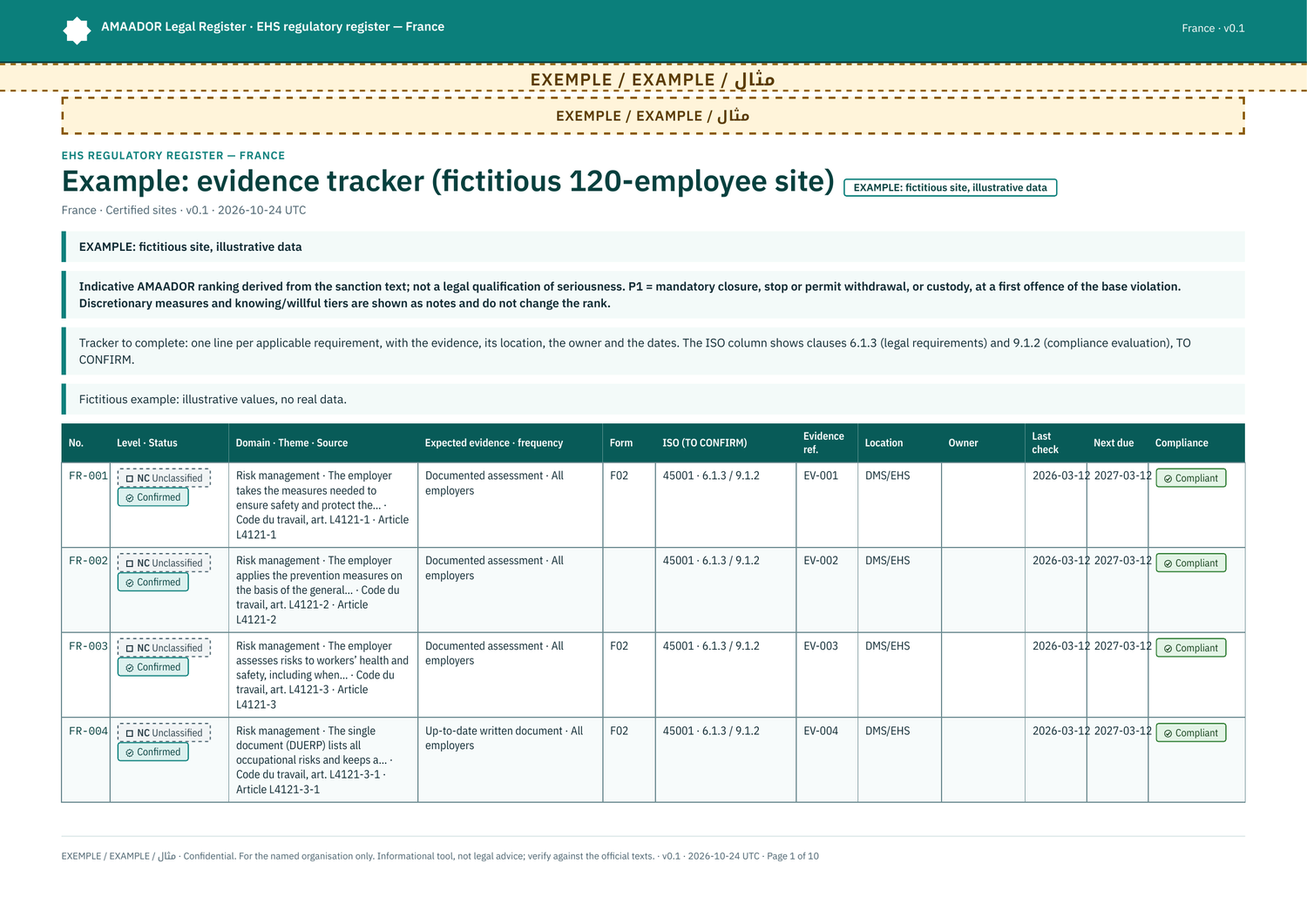Click the DMS/EHS location in row FR-003

pos(887,646)
